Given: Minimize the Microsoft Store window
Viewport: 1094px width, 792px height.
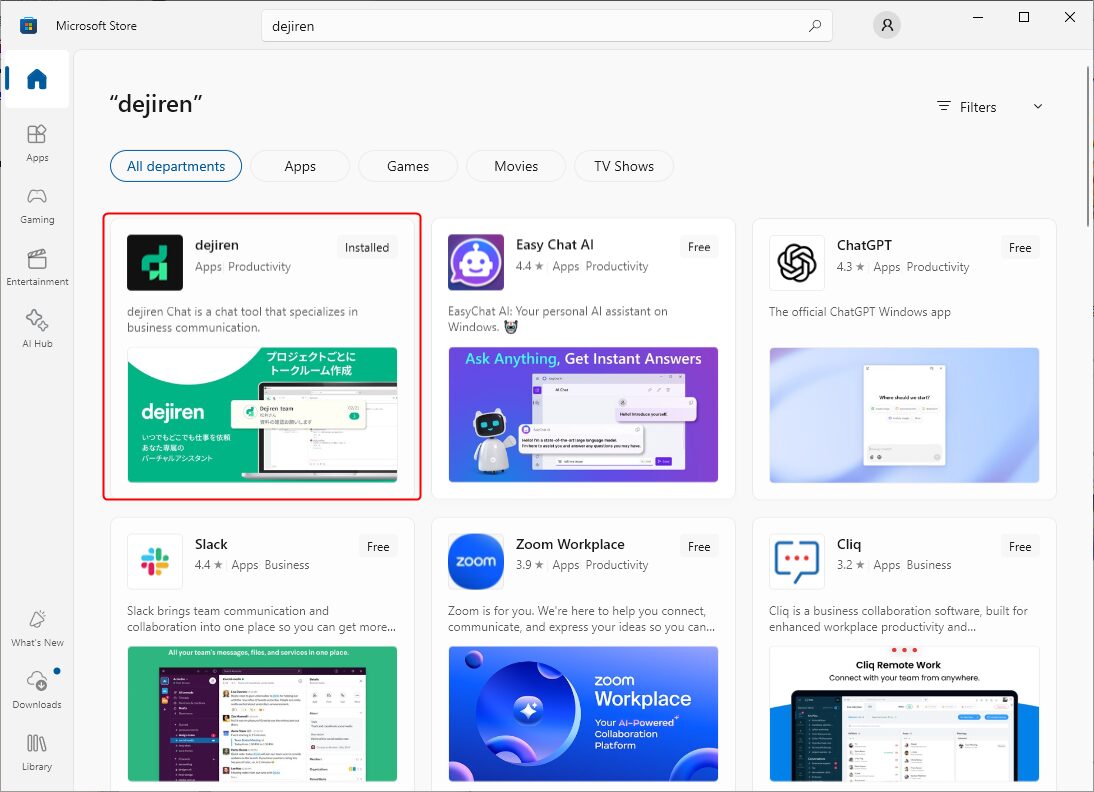Looking at the screenshot, I should [978, 17].
